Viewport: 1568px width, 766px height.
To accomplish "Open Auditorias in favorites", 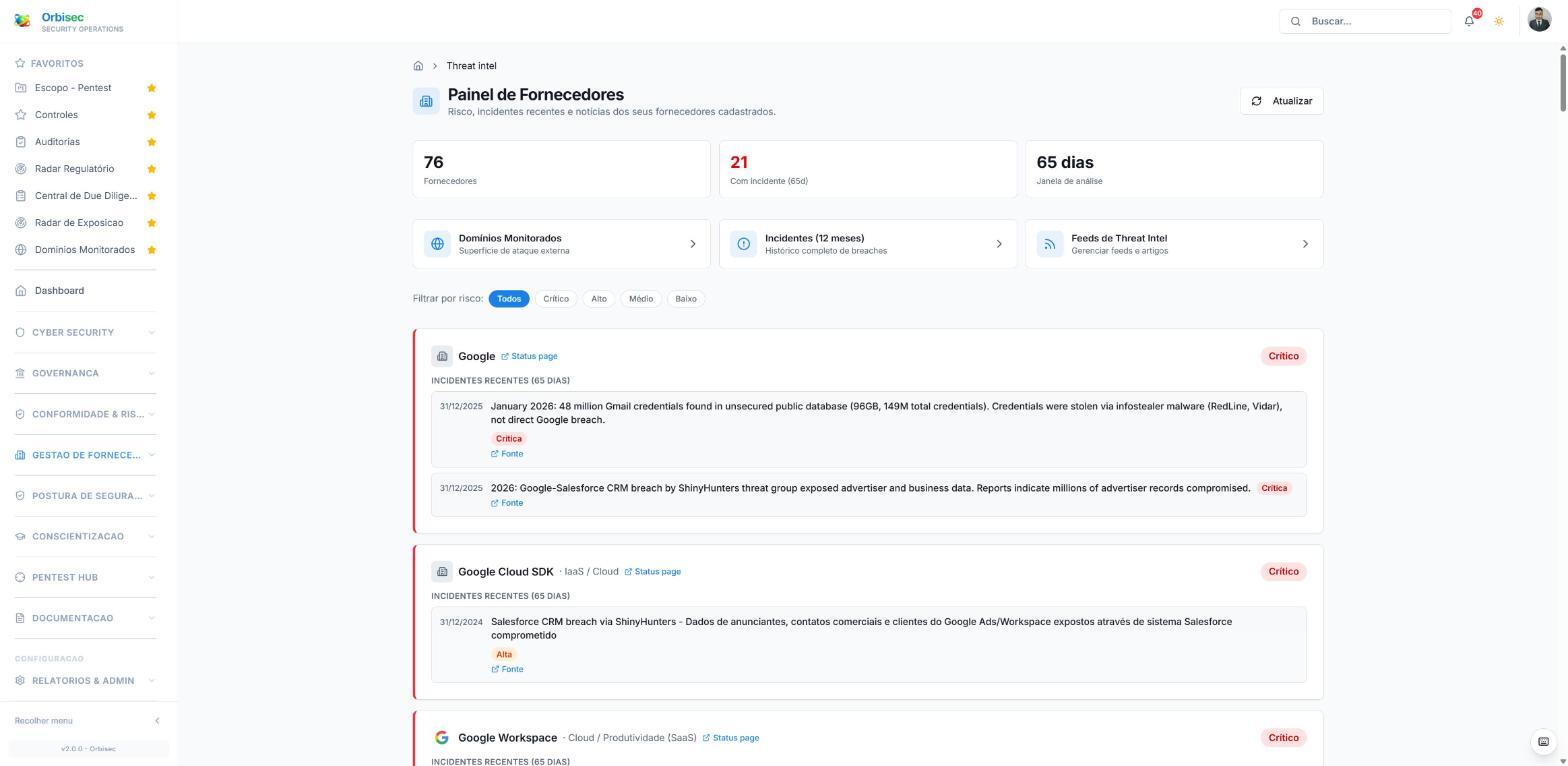I will (57, 142).
